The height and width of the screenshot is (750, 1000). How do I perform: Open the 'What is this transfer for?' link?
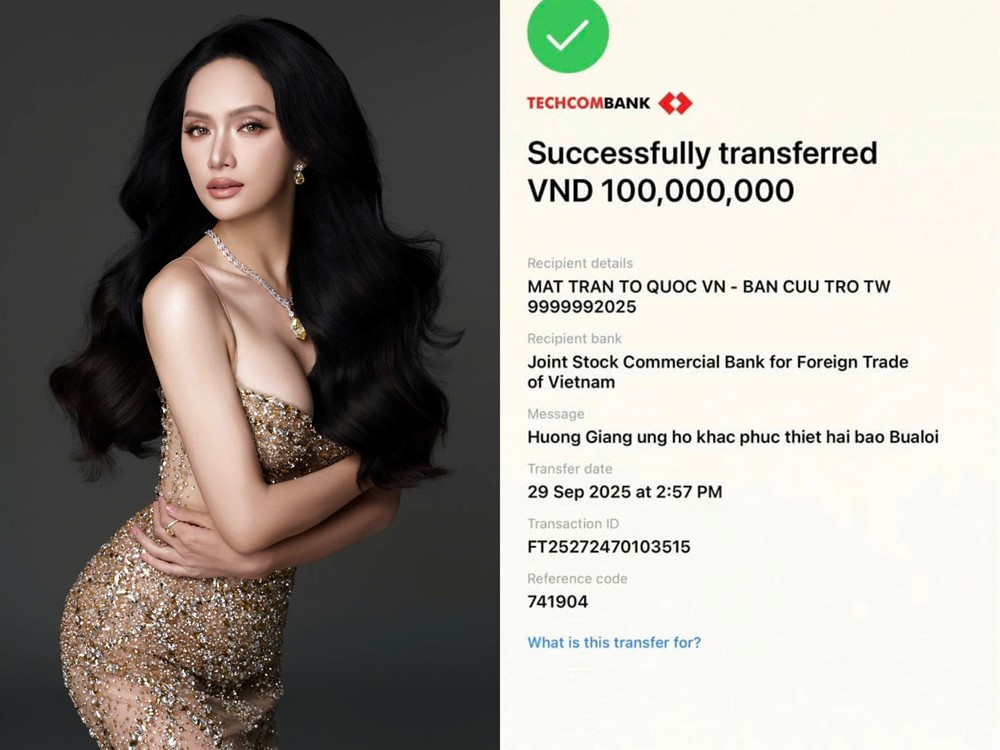(614, 642)
